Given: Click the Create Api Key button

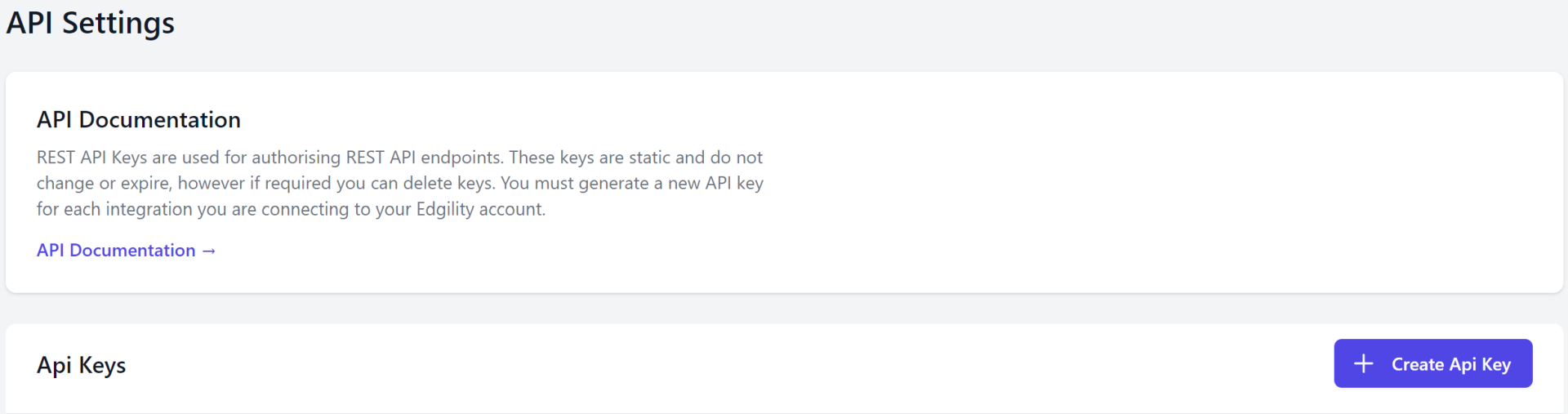Looking at the screenshot, I should pyautogui.click(x=1433, y=363).
